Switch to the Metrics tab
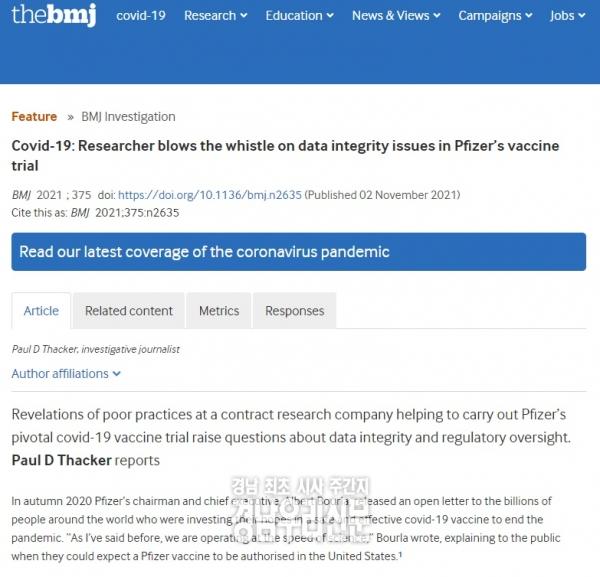This screenshot has width=600, height=577. tap(219, 311)
